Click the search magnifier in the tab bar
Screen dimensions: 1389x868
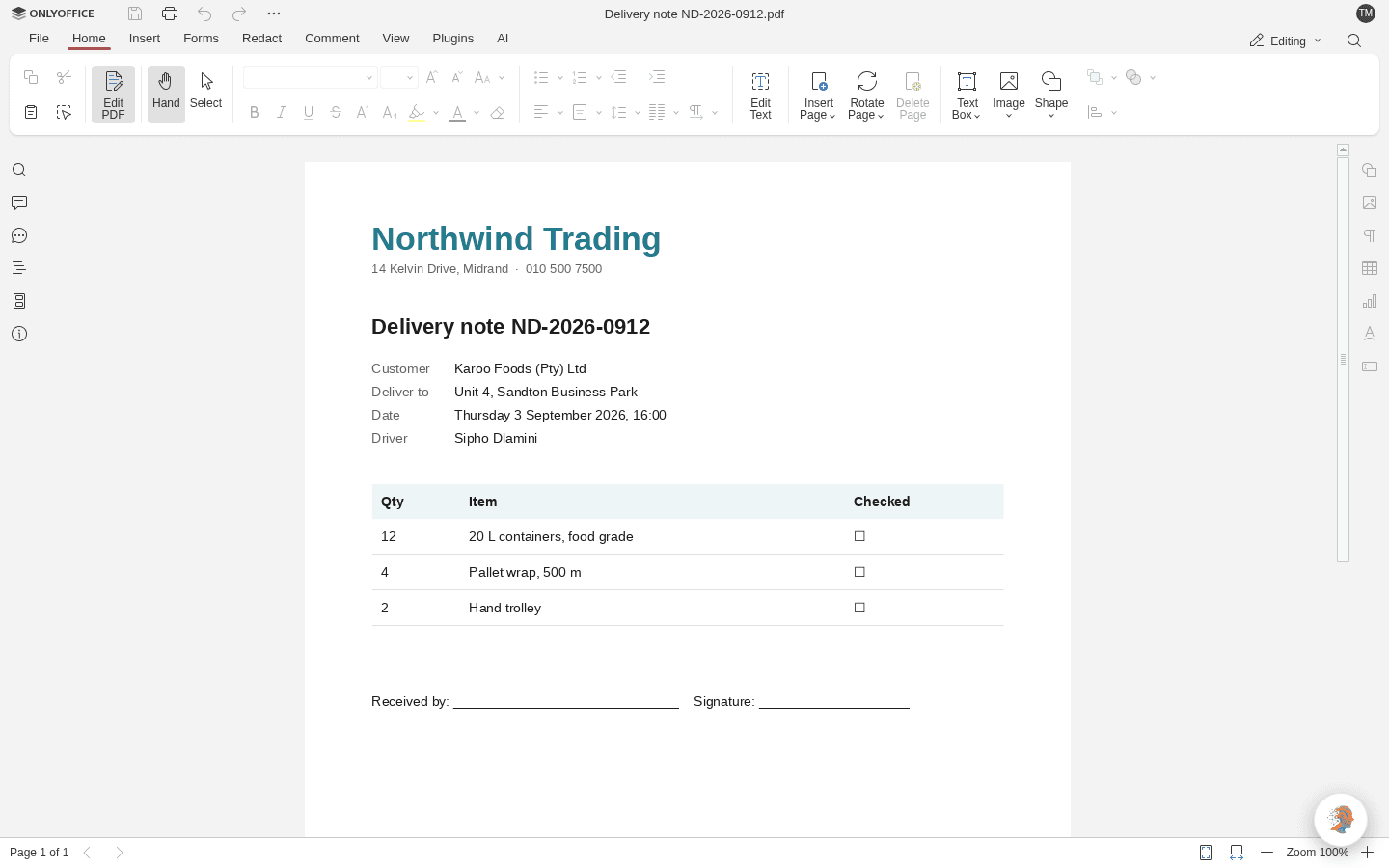click(x=1354, y=41)
